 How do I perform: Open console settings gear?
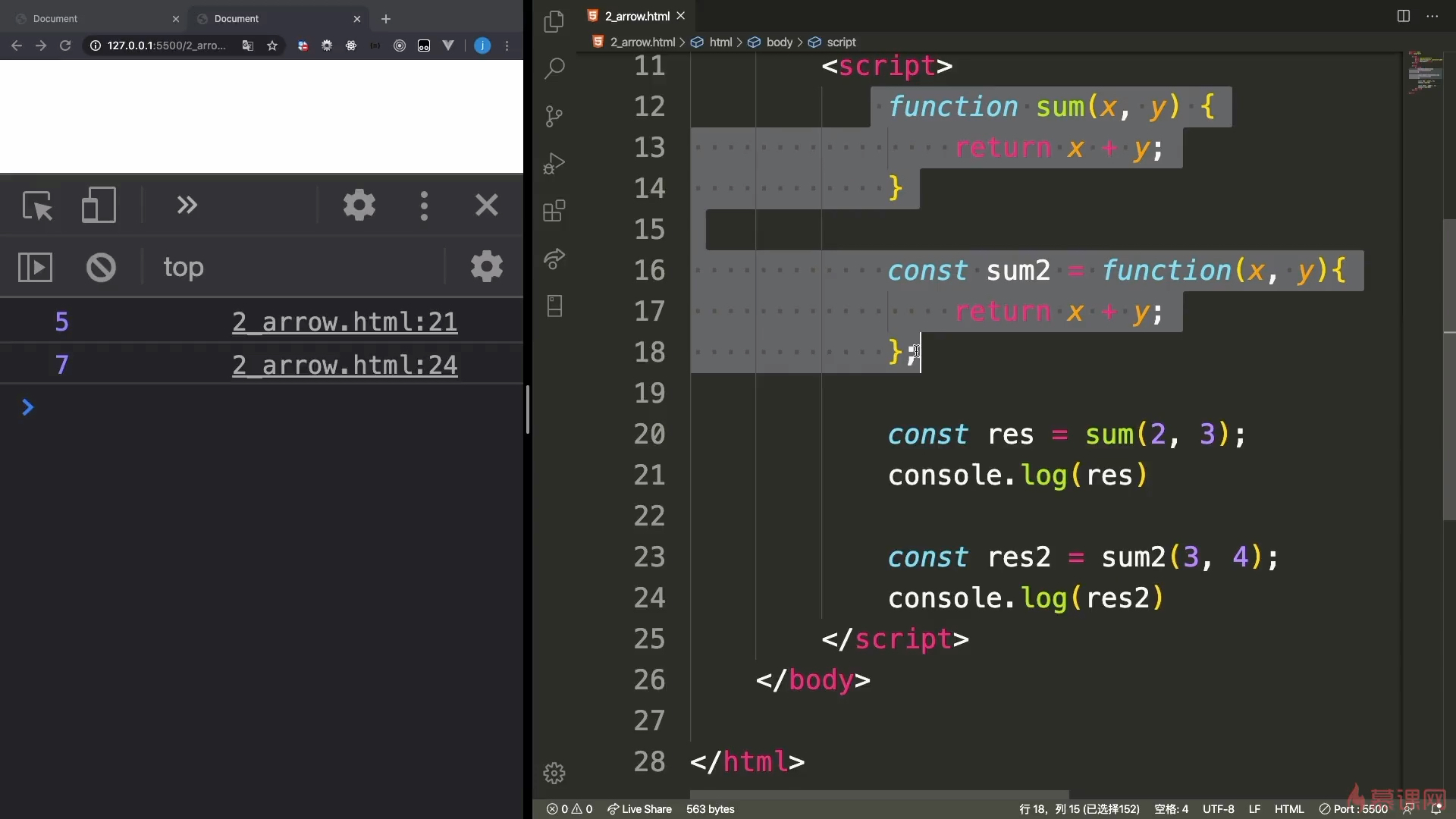[486, 266]
